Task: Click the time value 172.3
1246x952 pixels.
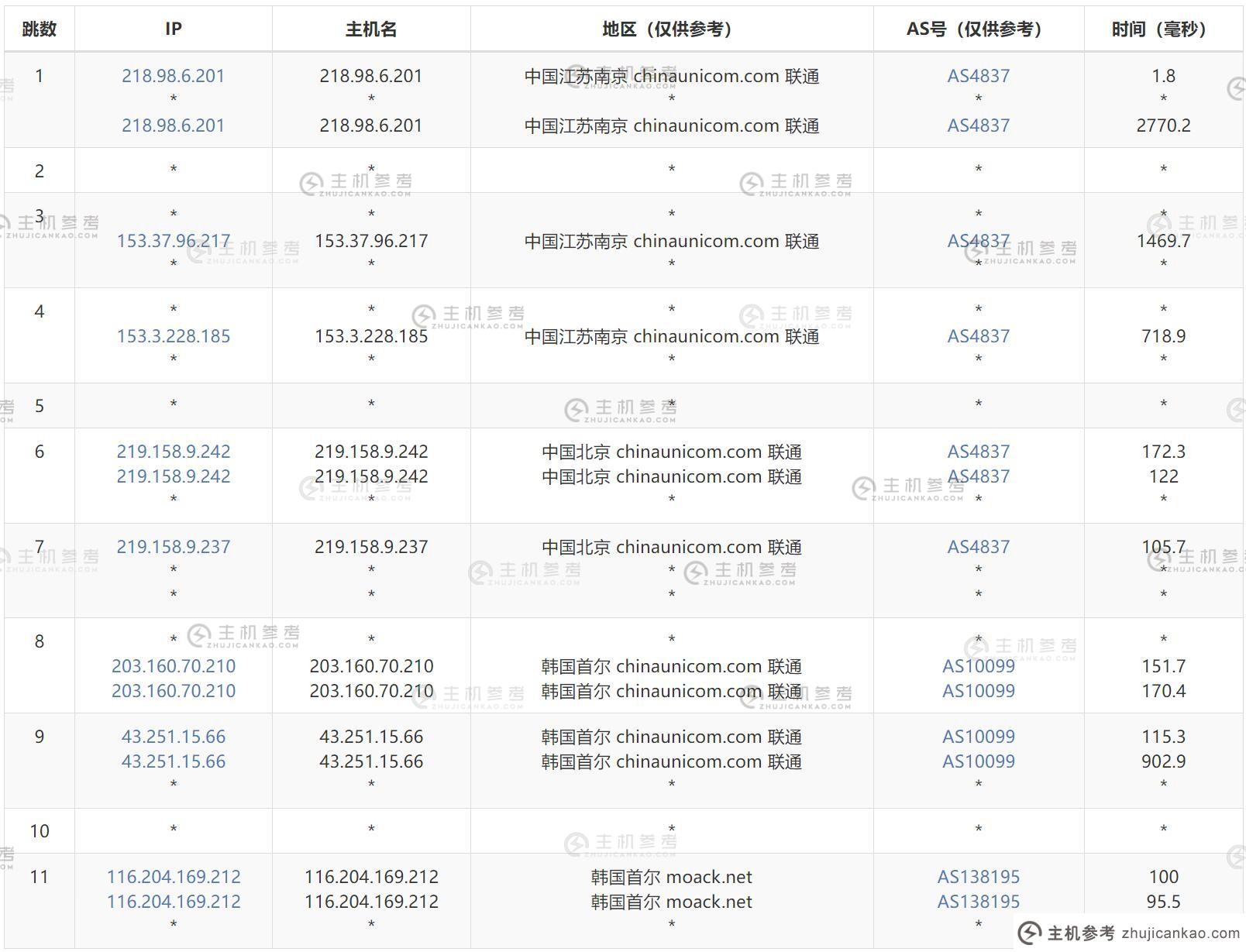Action: point(1164,452)
